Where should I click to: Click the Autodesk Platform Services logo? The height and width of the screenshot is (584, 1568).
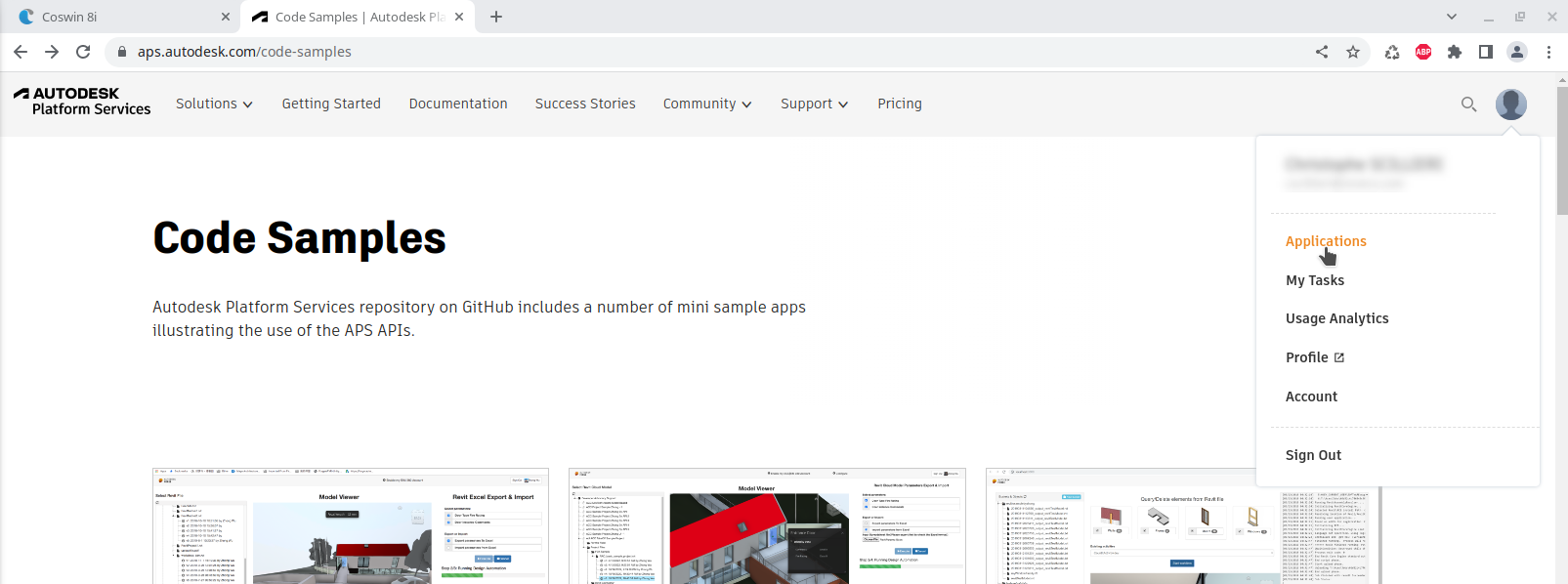click(x=82, y=102)
